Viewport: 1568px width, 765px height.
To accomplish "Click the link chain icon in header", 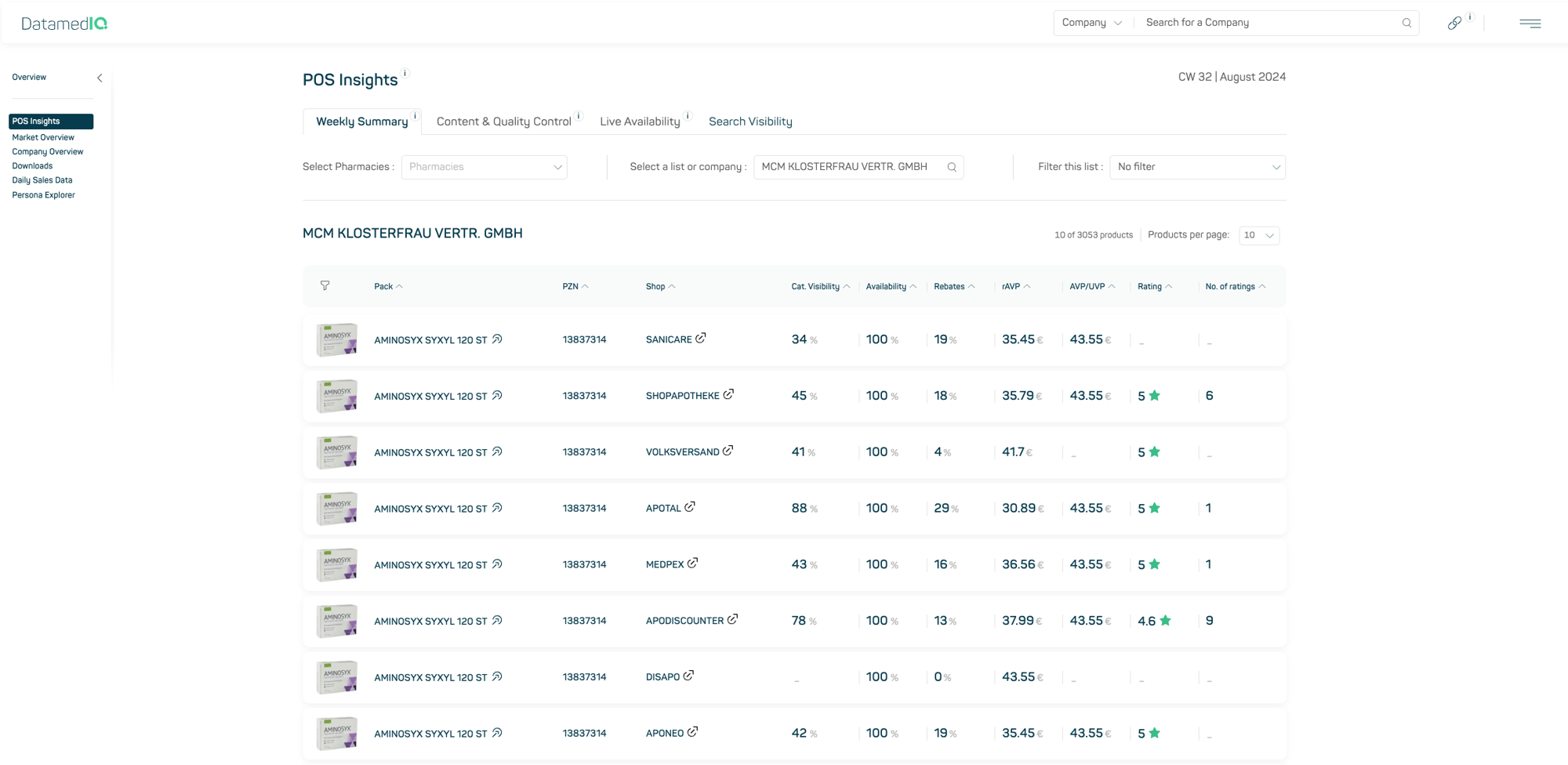I will [x=1454, y=23].
